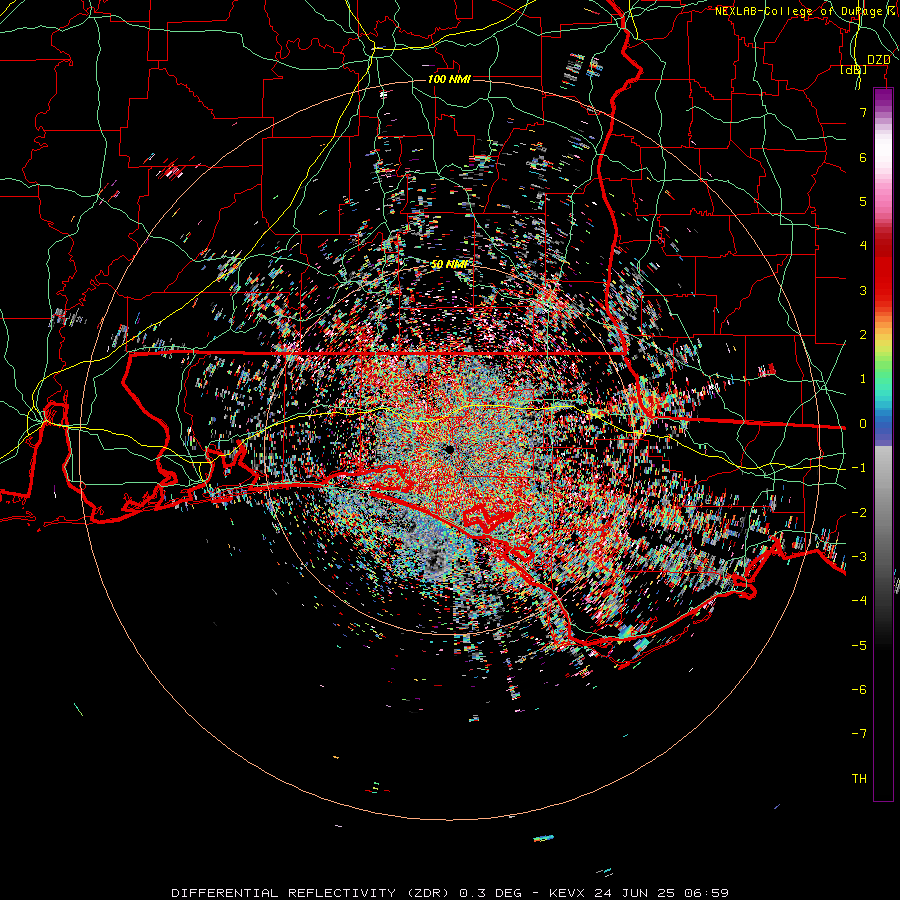Click the TH threshold label on scale
This screenshot has height=900, width=900.
pos(859,779)
